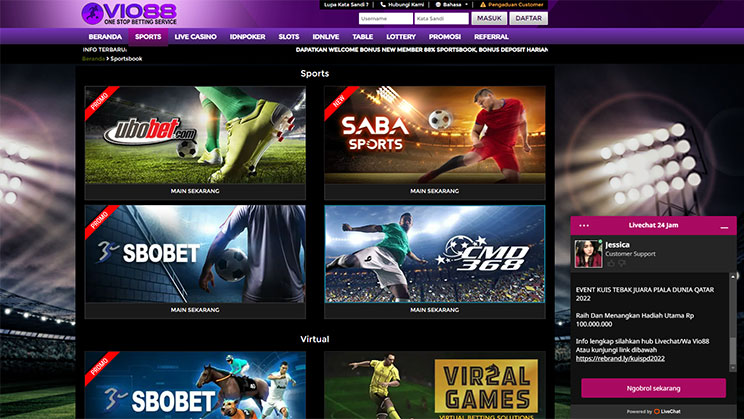744x419 pixels.
Task: Click livechat scrollbar up arrow
Action: pyautogui.click(x=733, y=276)
